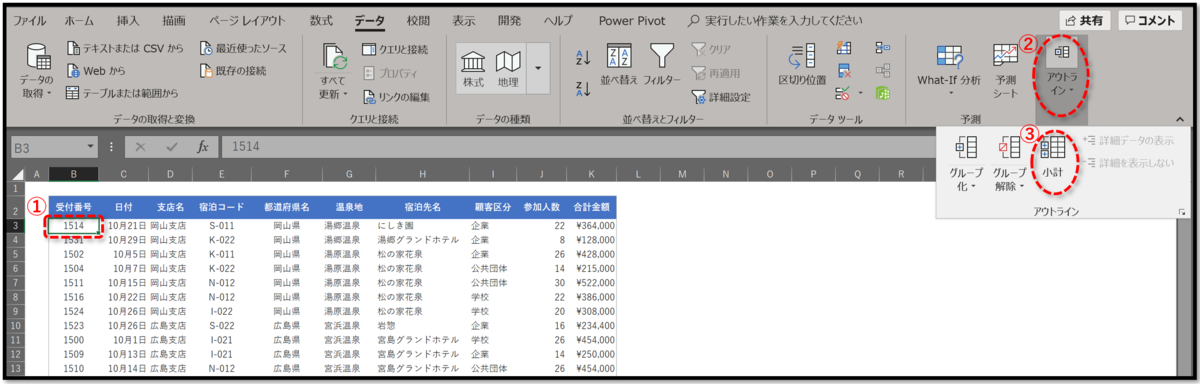This screenshot has width=1200, height=384.
Task: Click the 共有 share button
Action: 1084,20
